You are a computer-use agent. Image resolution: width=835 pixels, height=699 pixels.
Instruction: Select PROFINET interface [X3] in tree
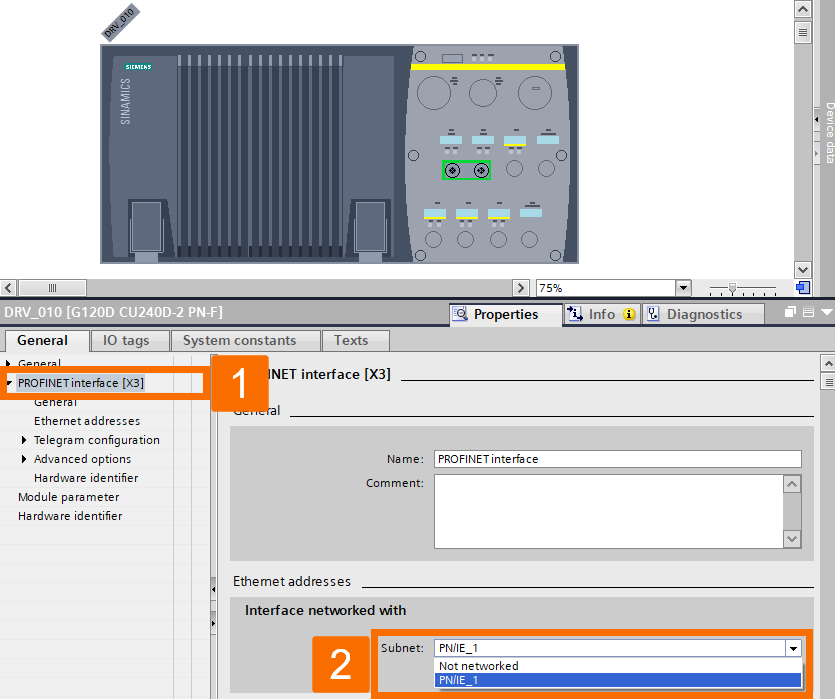tap(81, 383)
